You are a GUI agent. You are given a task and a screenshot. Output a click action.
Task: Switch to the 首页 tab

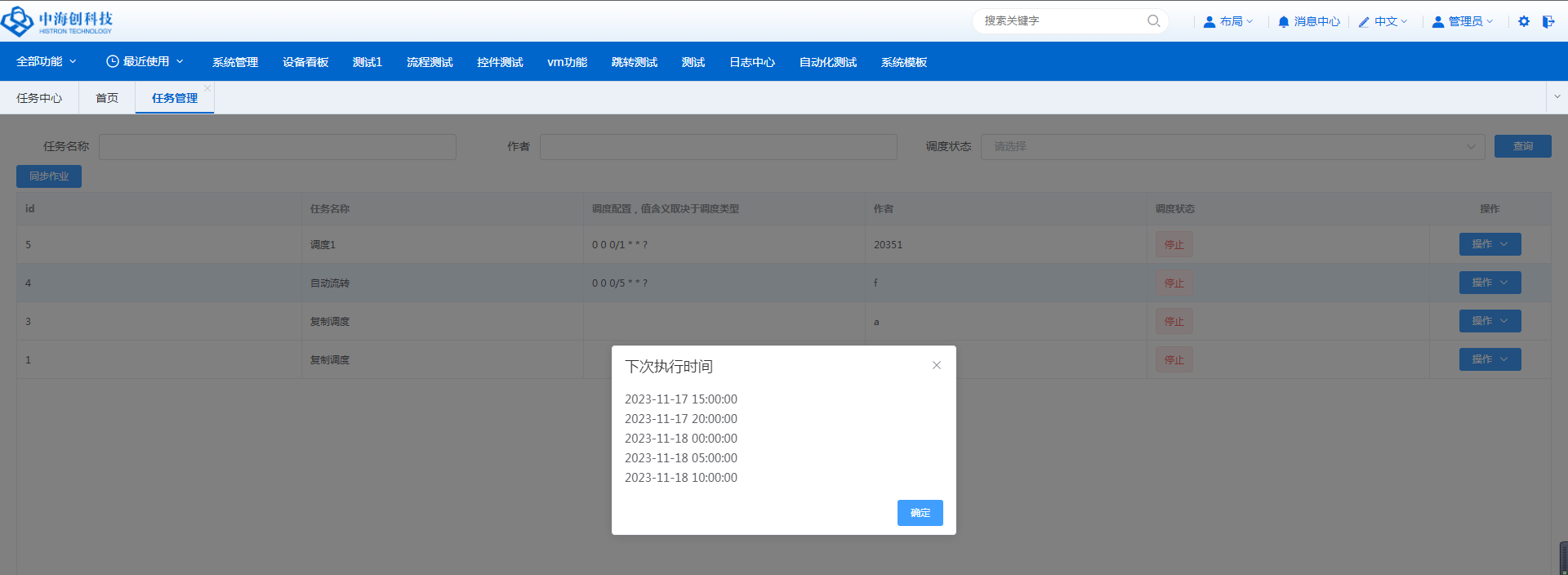click(107, 98)
